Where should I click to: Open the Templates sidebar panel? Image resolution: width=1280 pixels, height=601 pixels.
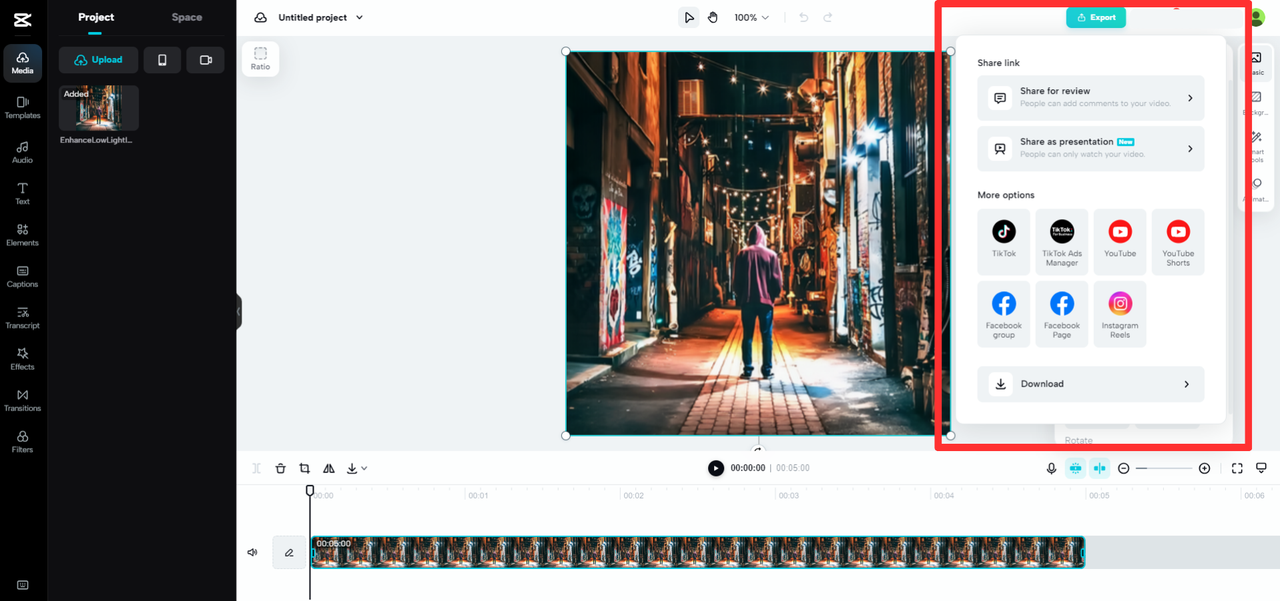(22, 107)
